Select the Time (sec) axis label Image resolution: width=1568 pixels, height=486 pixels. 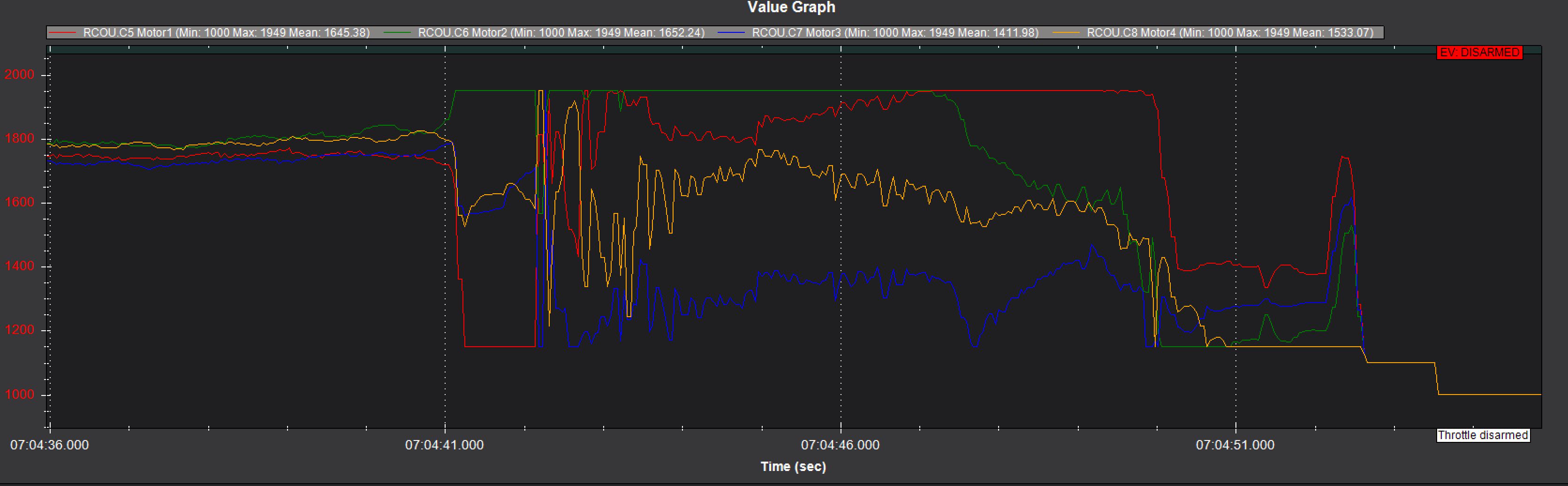793,466
